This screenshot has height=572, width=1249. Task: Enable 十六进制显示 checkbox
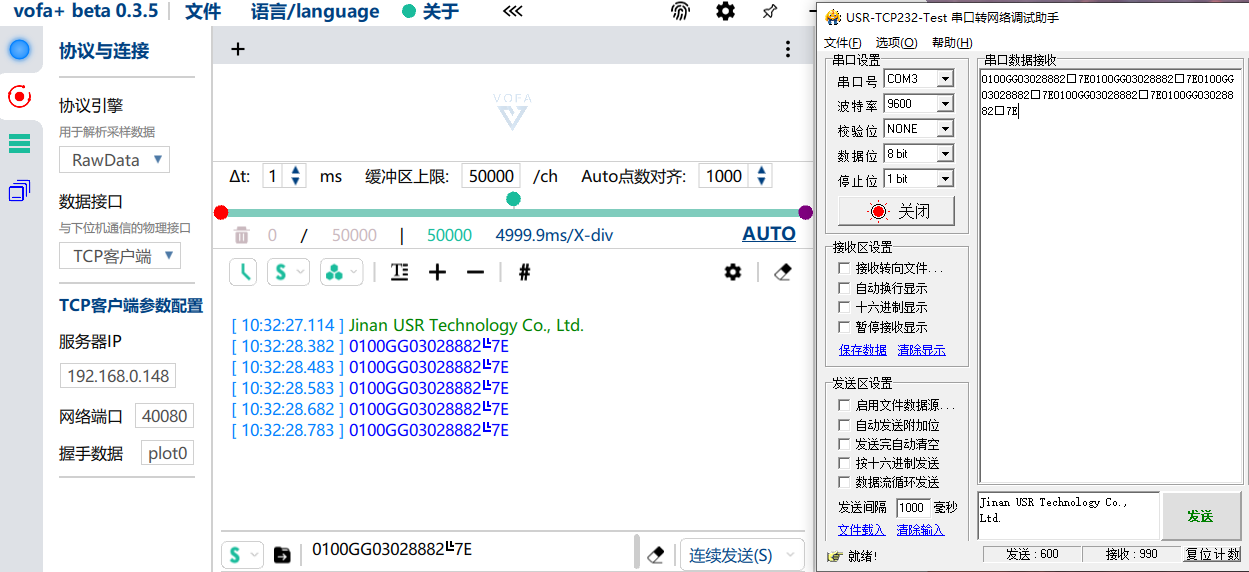pos(845,308)
